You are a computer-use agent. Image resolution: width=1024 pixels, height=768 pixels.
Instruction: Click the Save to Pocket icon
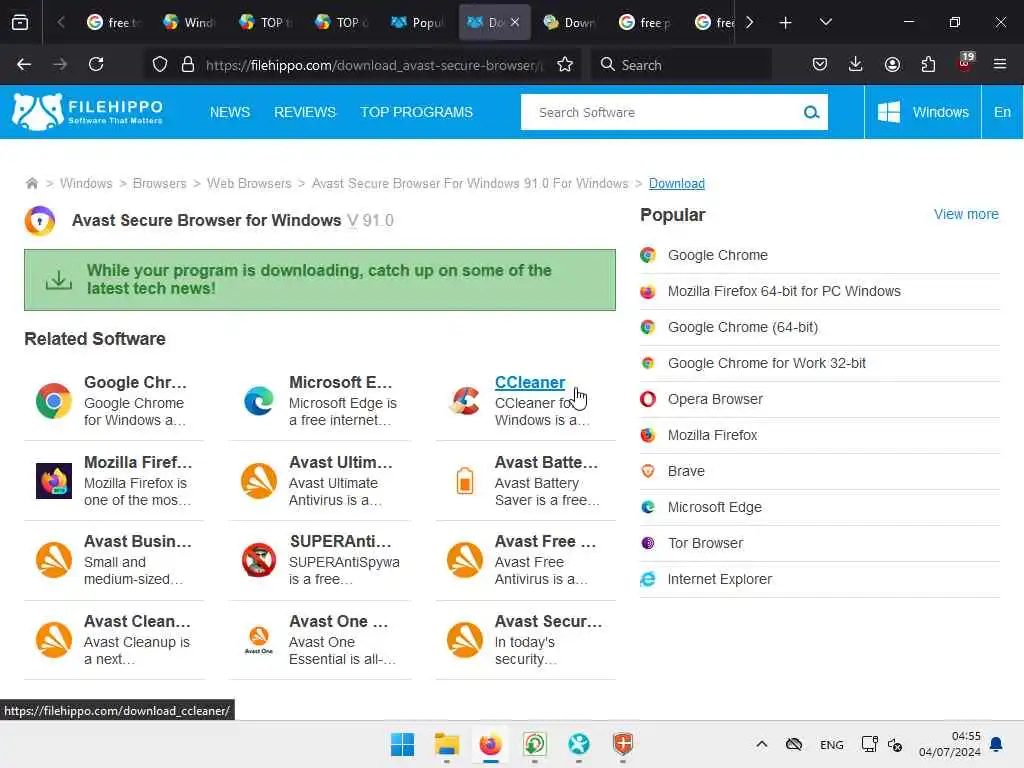click(x=820, y=64)
